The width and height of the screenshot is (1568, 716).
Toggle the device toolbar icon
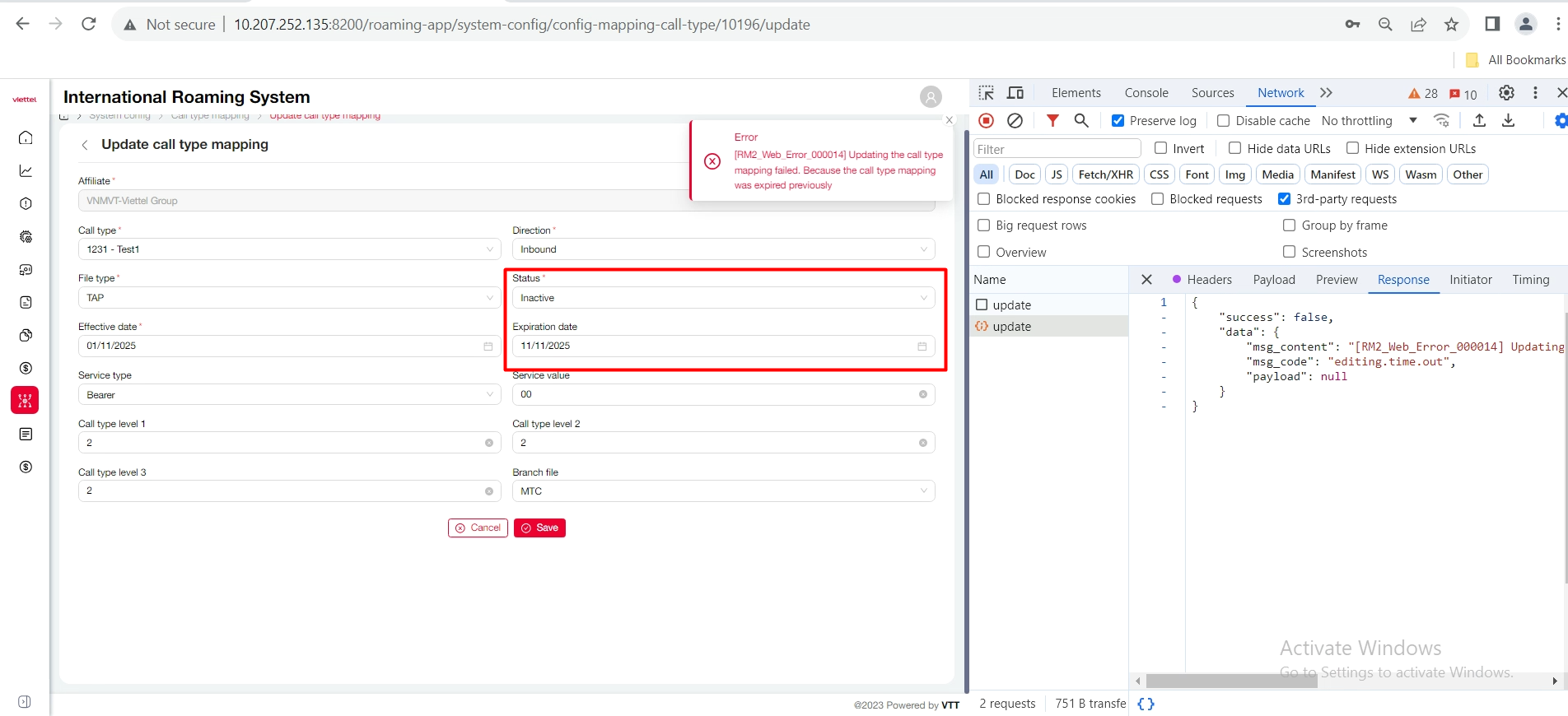(x=1015, y=93)
